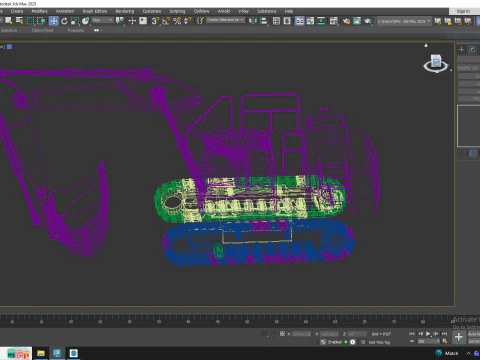Toggle the Scene Explorer
The image size is (480, 360).
pos(276,21)
